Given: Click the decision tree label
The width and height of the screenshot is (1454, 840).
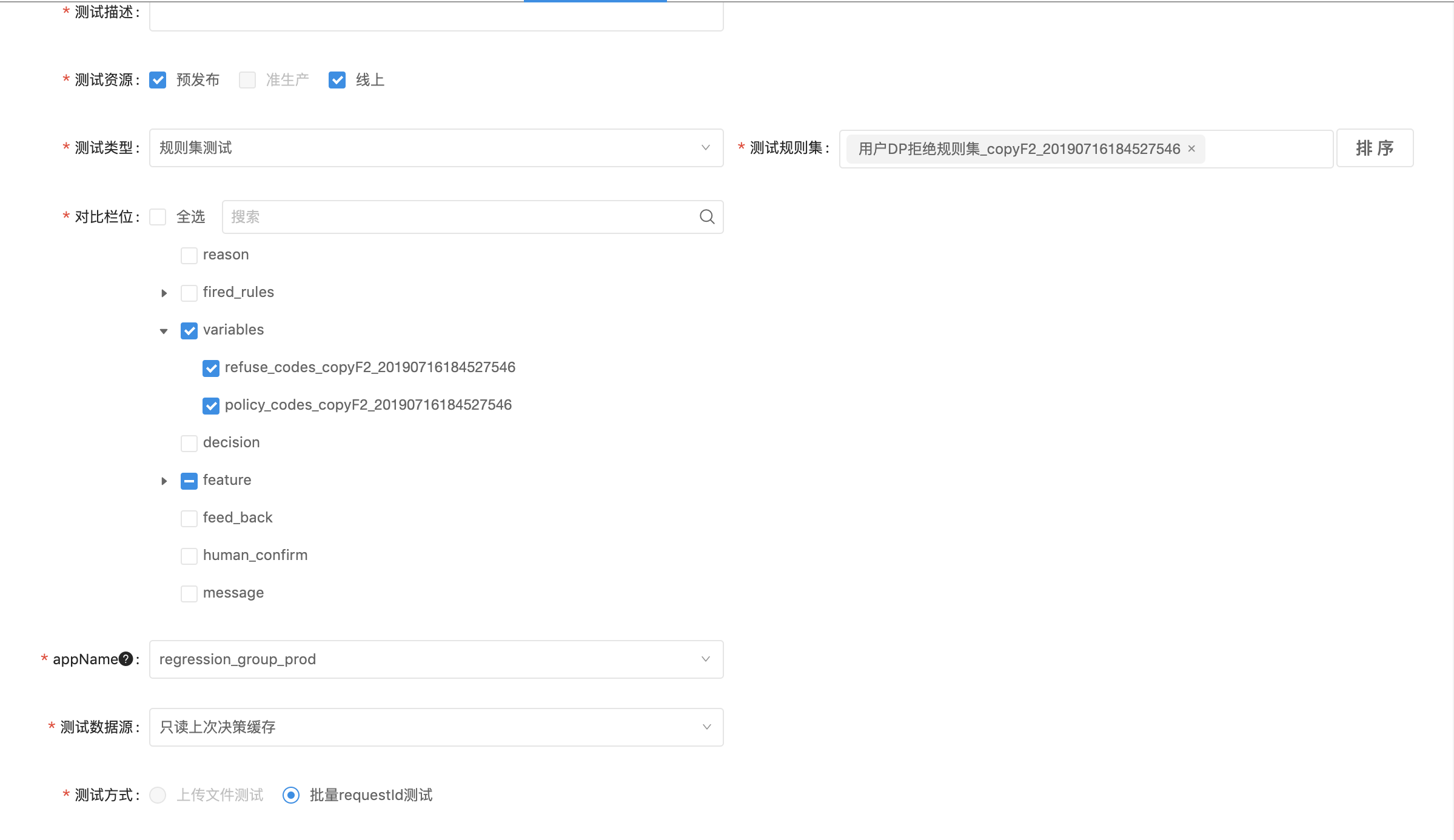Looking at the screenshot, I should point(231,442).
